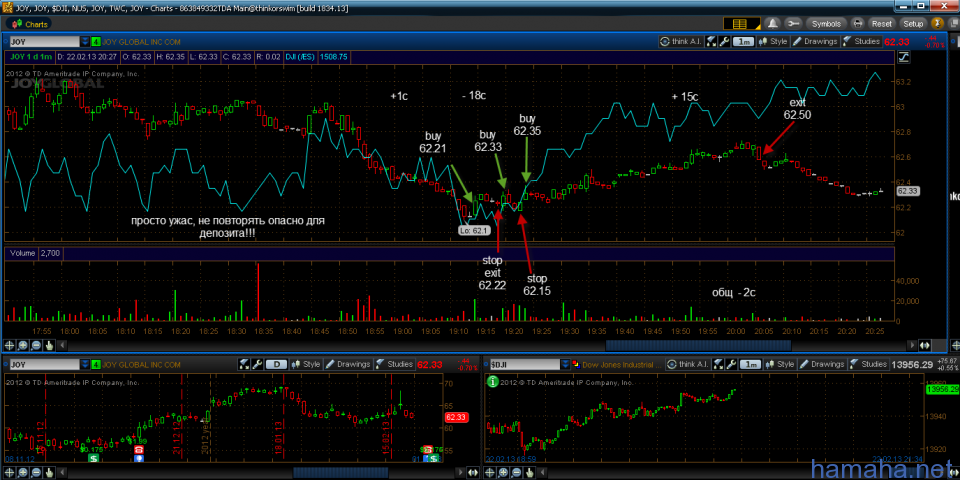
Task: Expand the lower JOY daily chart symbol dropdown
Action: click(x=84, y=364)
